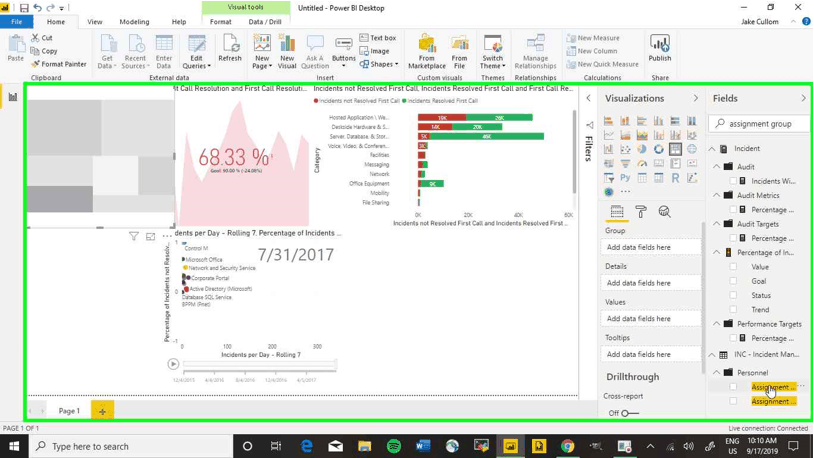814x458 pixels.
Task: Collapse the Audit Metrics folder
Action: click(x=716, y=195)
